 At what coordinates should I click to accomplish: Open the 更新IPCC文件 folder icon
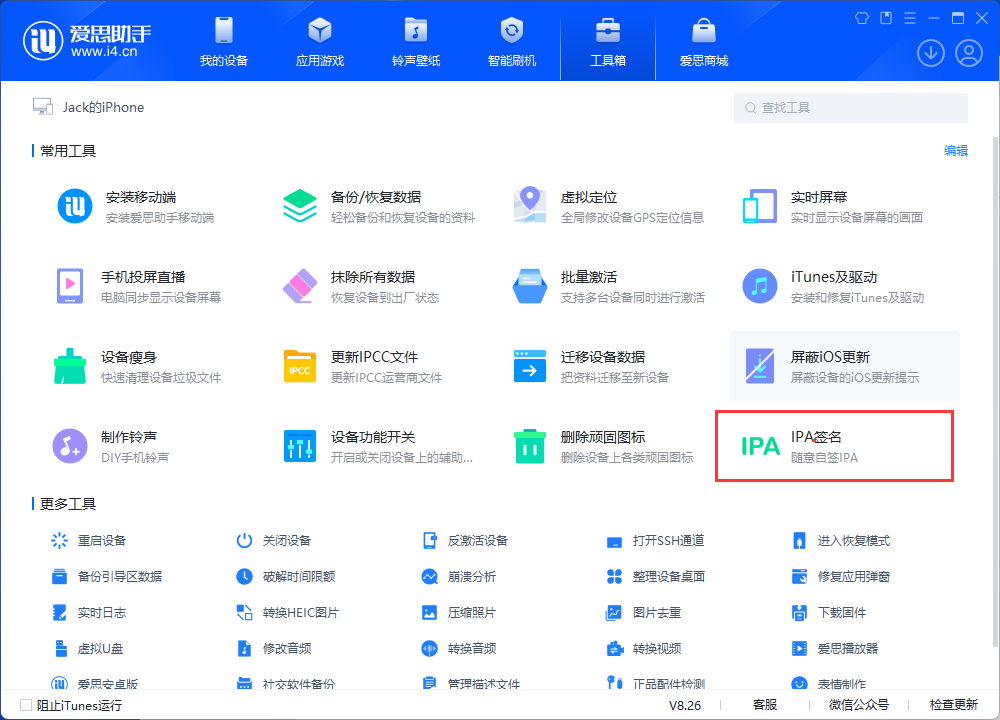[x=300, y=367]
